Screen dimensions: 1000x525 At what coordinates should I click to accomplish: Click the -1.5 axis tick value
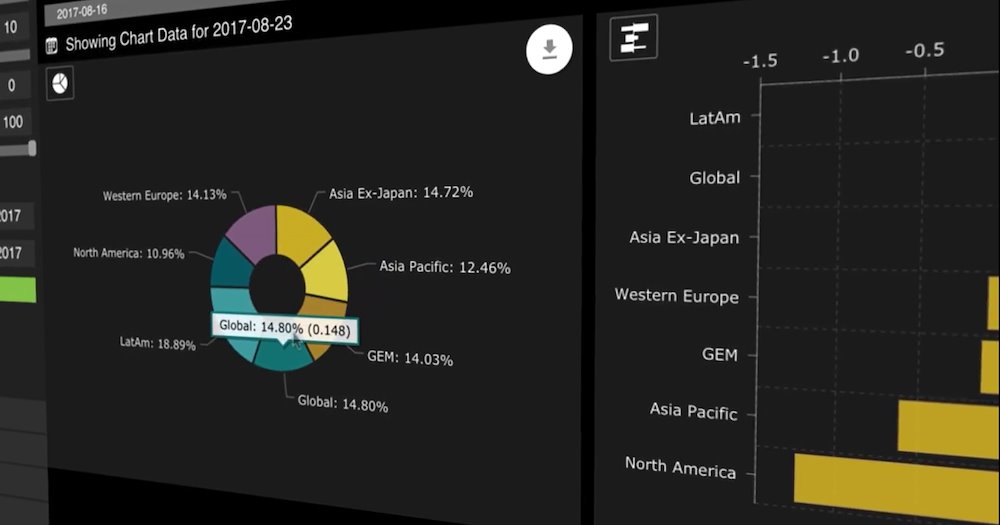pos(760,61)
